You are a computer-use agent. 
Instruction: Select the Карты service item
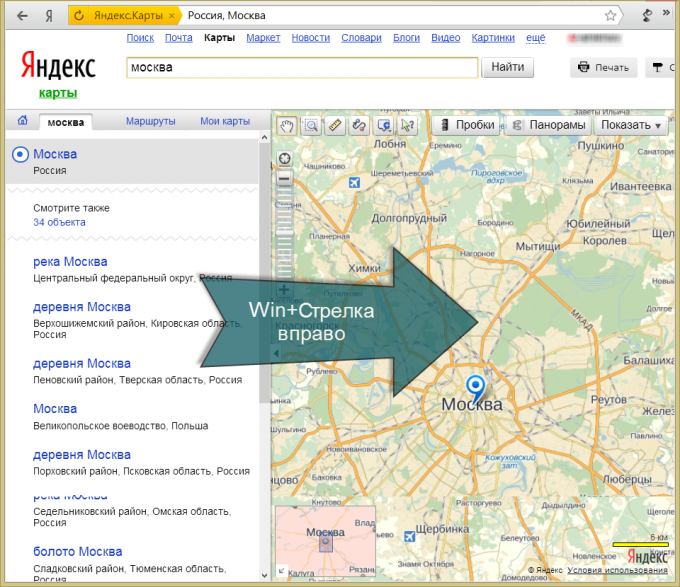tap(219, 38)
